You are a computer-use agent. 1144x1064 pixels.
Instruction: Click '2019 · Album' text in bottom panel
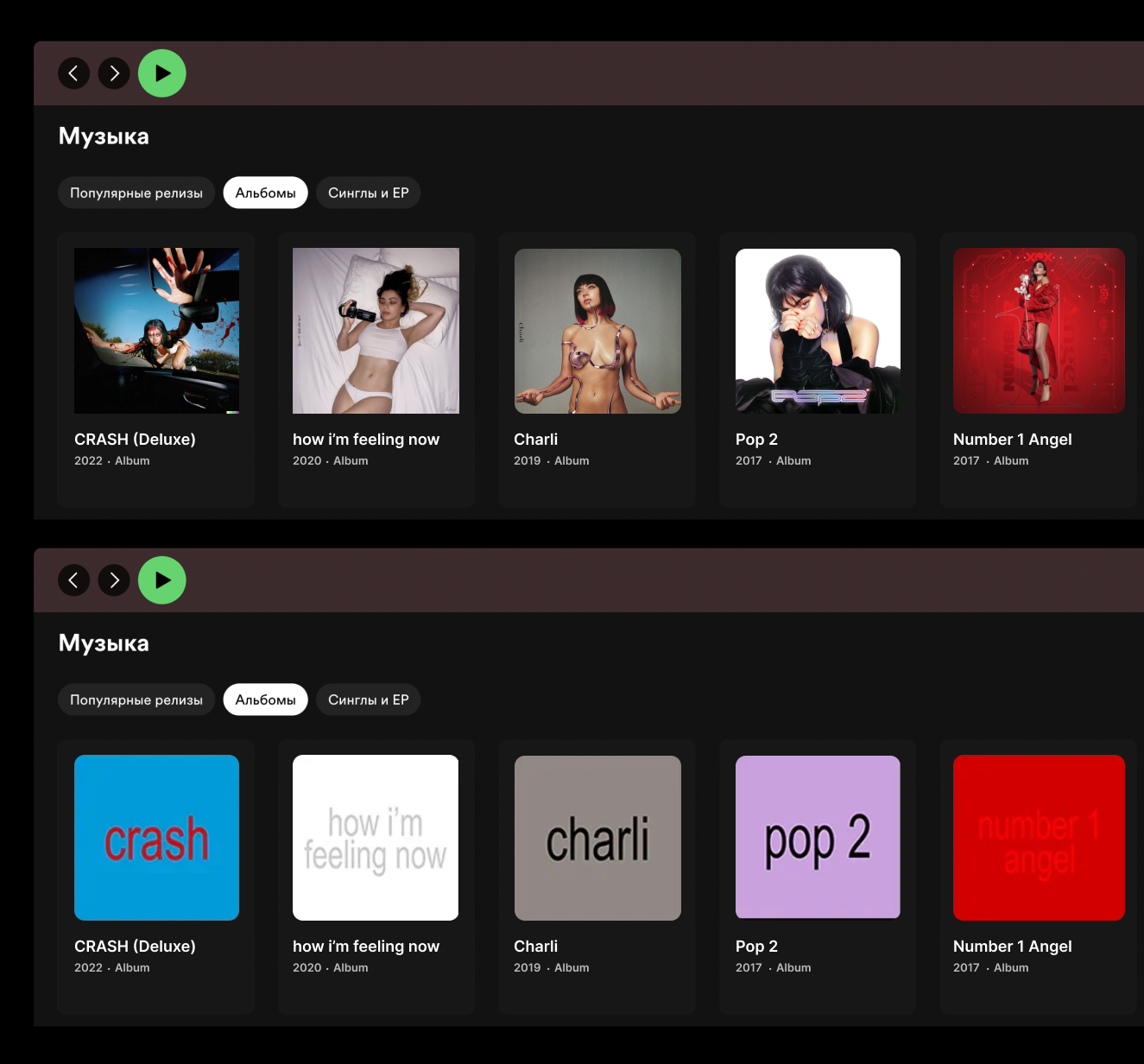pyautogui.click(x=552, y=968)
